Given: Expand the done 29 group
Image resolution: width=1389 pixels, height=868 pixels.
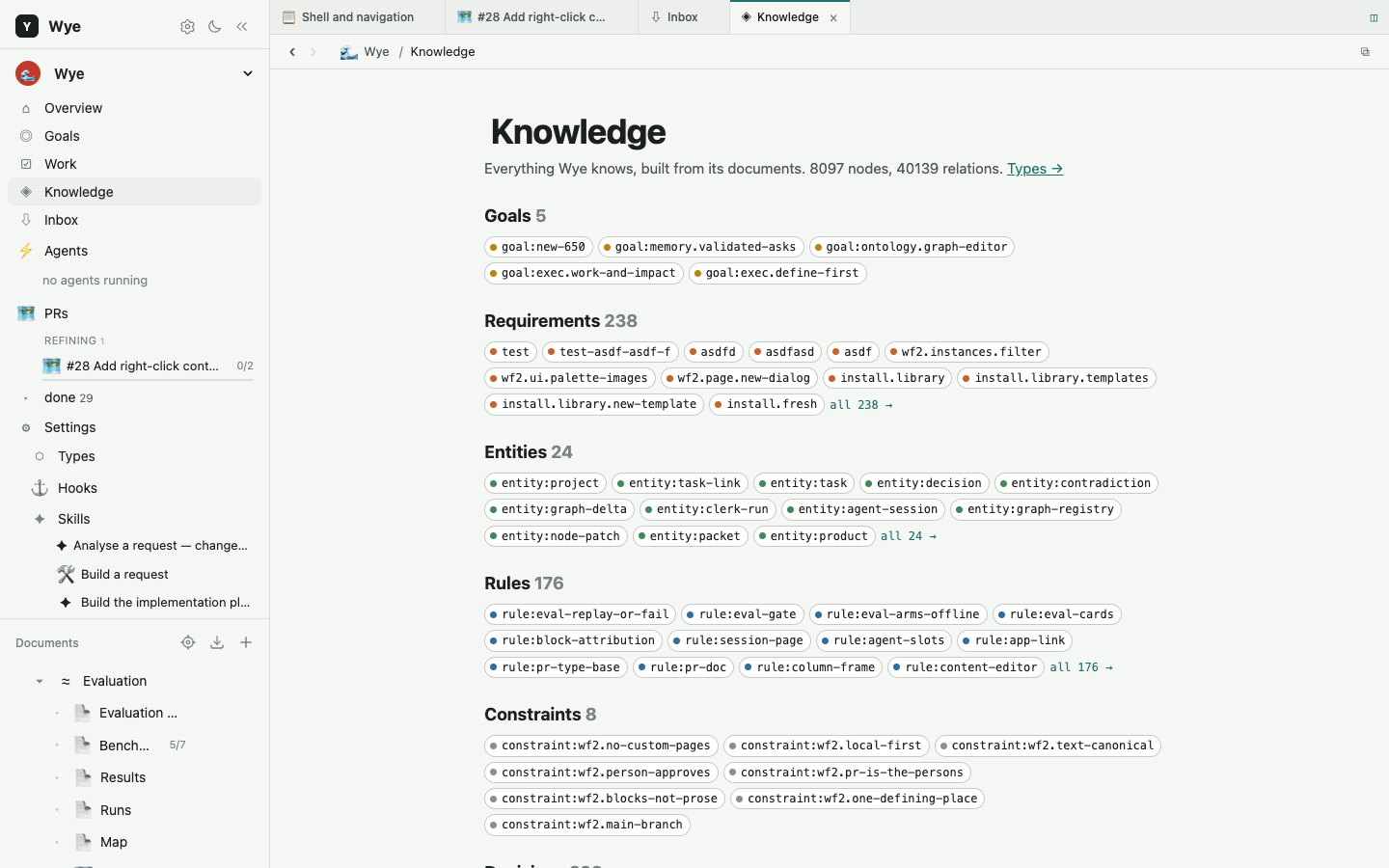Looking at the screenshot, I should click(26, 398).
